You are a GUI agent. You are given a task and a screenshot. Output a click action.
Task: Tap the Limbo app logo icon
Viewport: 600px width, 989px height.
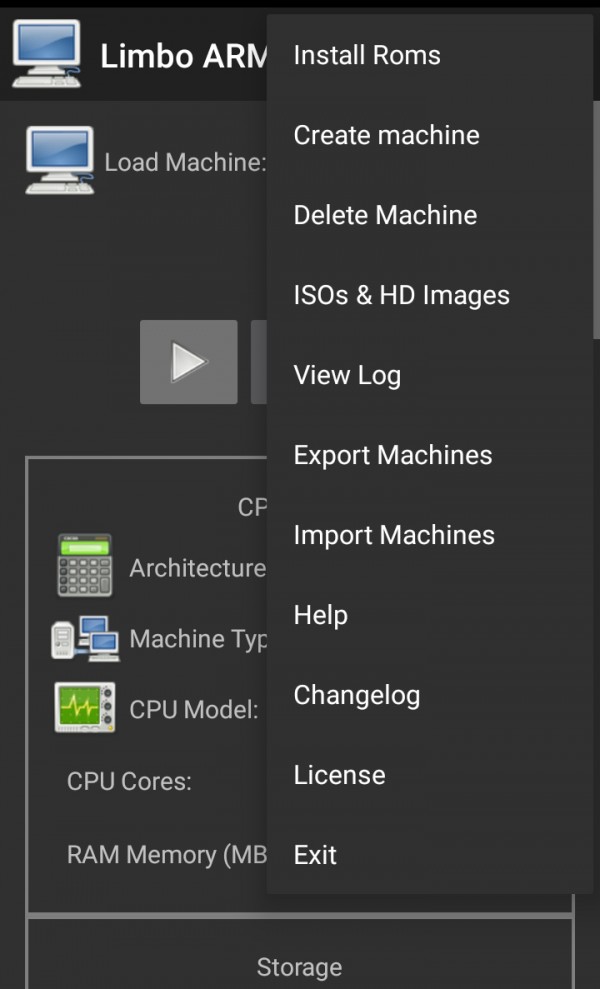[47, 54]
